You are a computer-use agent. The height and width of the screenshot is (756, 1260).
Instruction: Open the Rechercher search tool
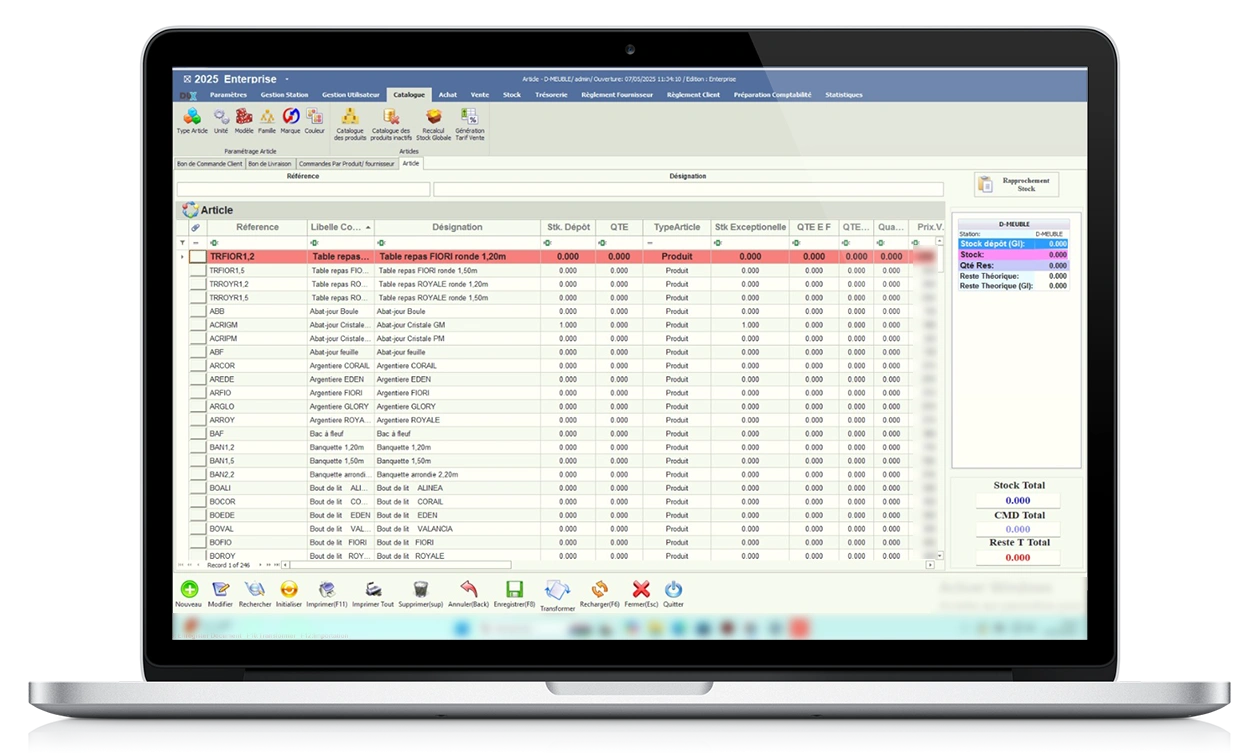[255, 590]
